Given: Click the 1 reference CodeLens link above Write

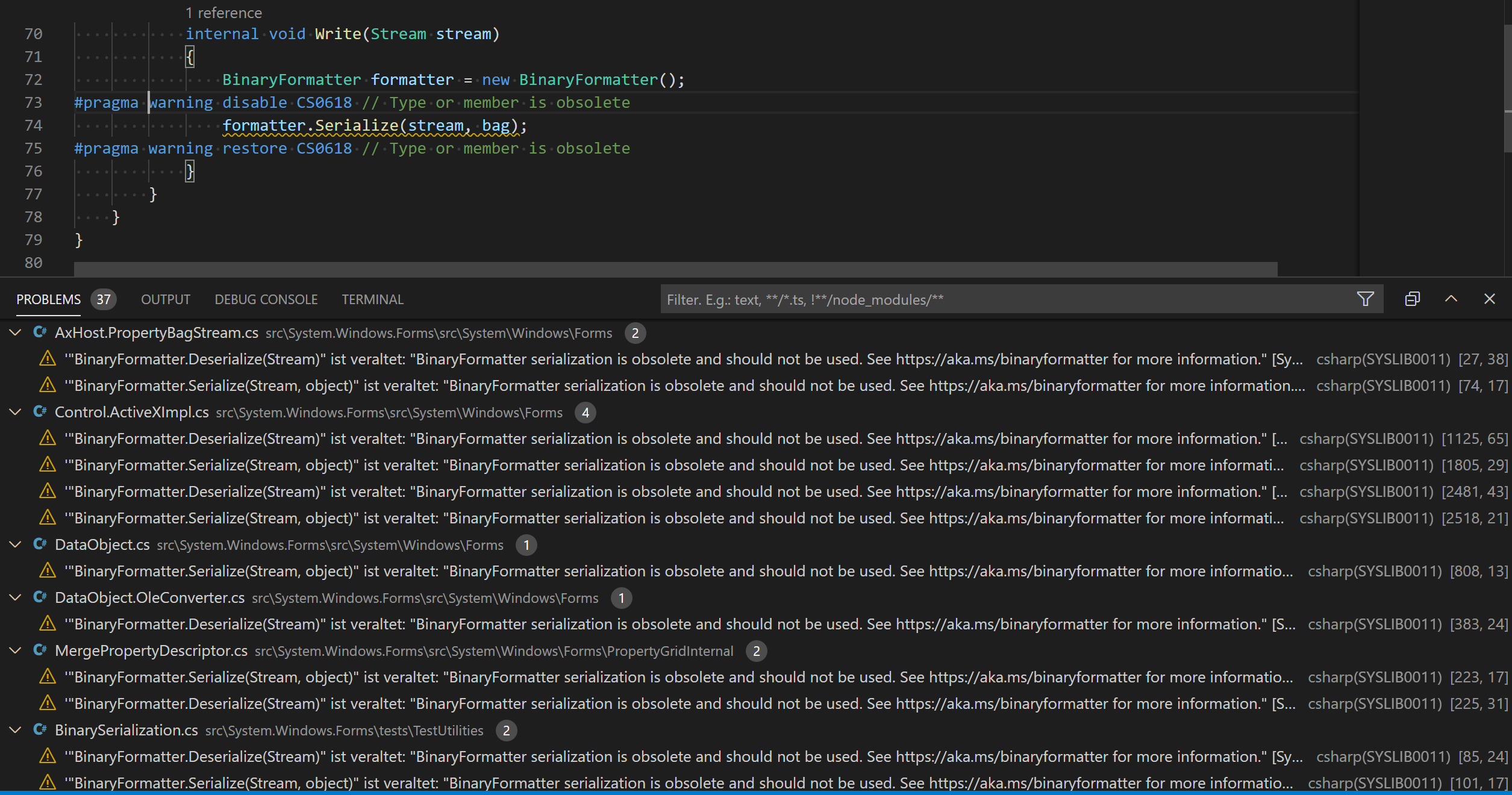Looking at the screenshot, I should [223, 12].
